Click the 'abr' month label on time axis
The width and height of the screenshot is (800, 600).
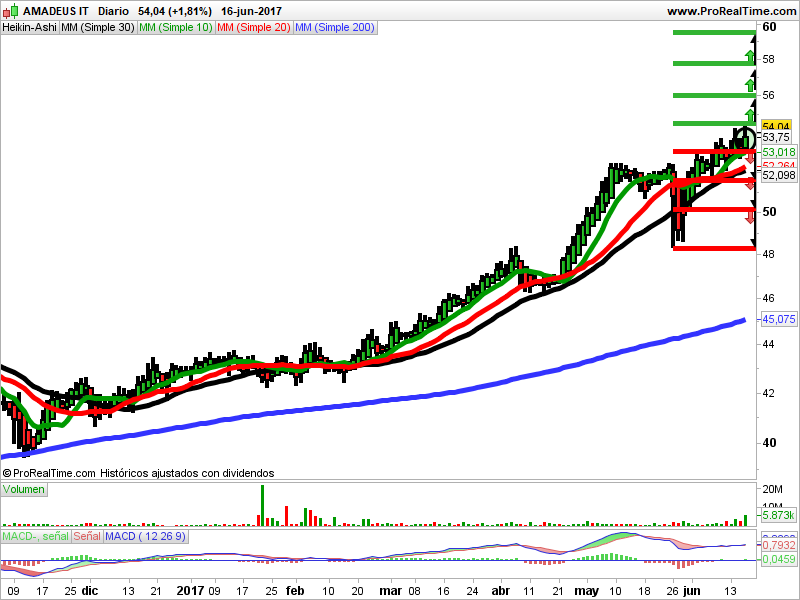(501, 591)
